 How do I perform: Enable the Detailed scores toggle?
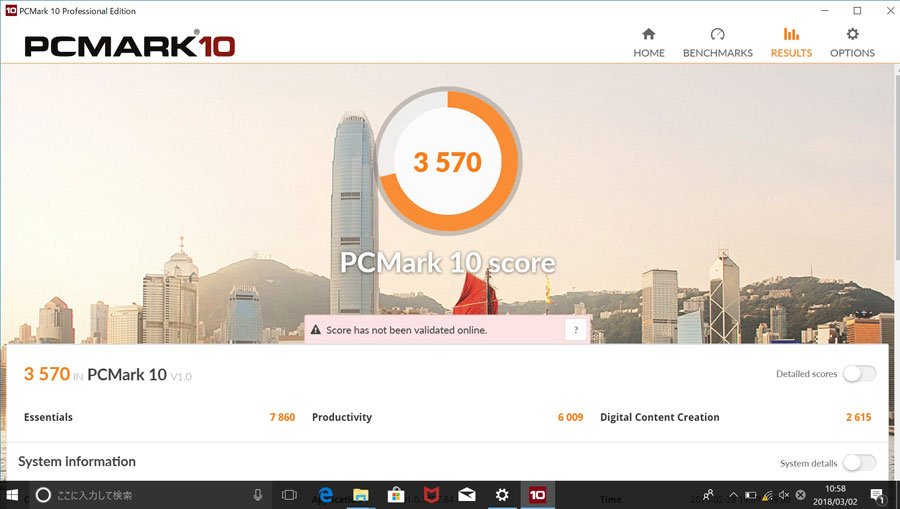click(859, 374)
